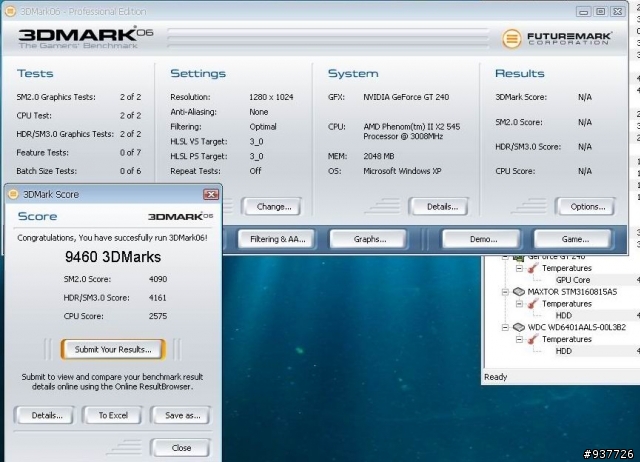640x462 pixels.
Task: Click SM2.0 Score value 4090
Action: coord(158,279)
